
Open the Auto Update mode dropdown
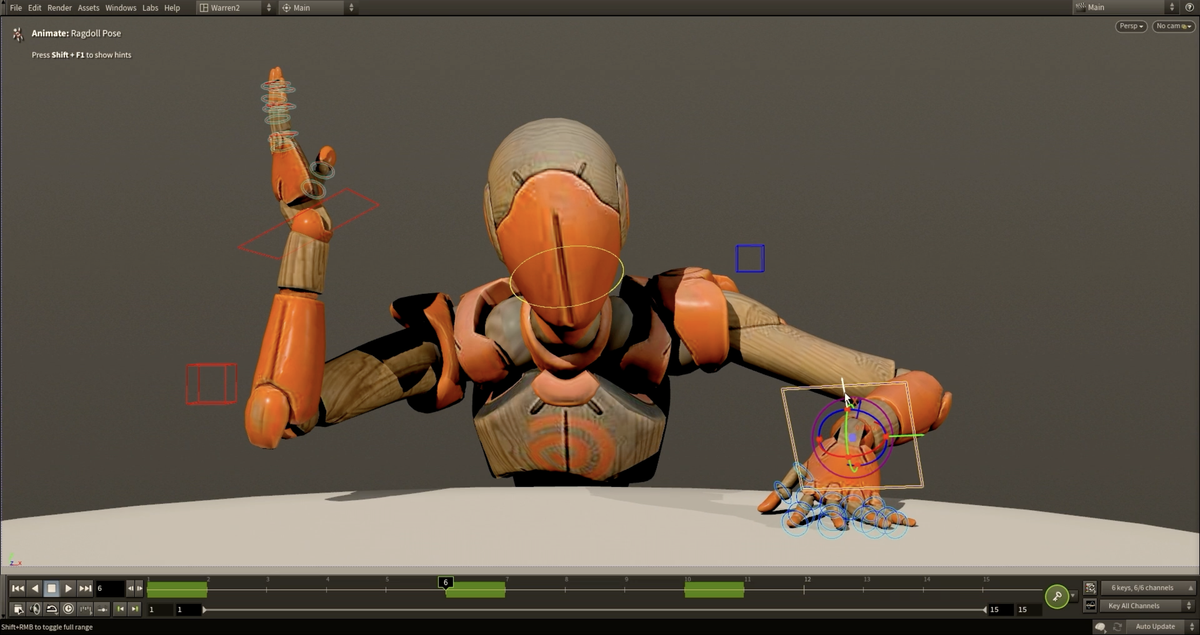click(1156, 626)
